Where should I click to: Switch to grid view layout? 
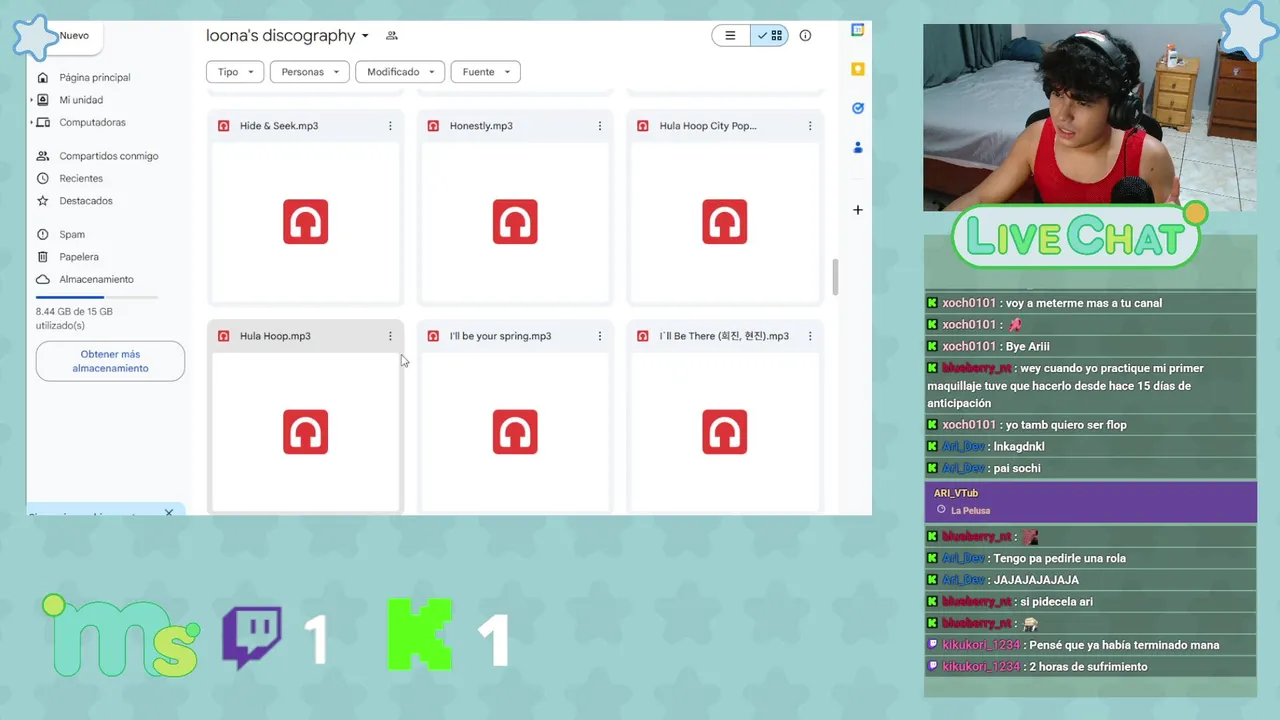[770, 35]
